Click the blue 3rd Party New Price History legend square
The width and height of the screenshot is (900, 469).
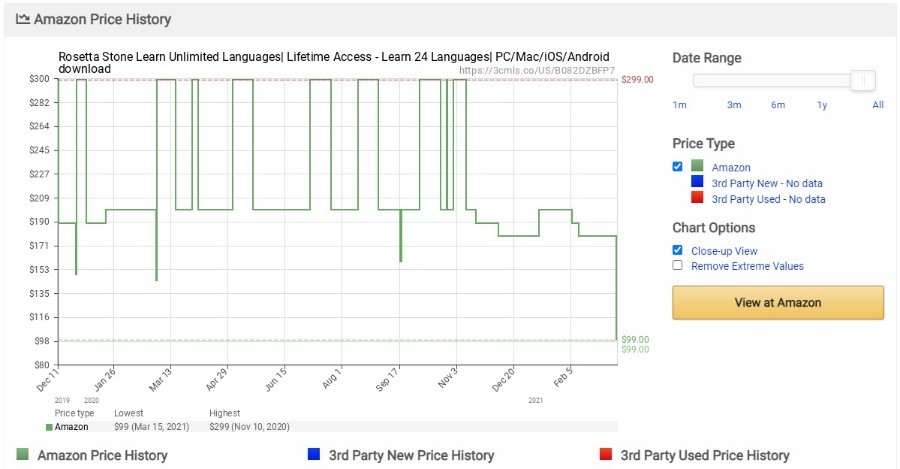click(x=313, y=454)
